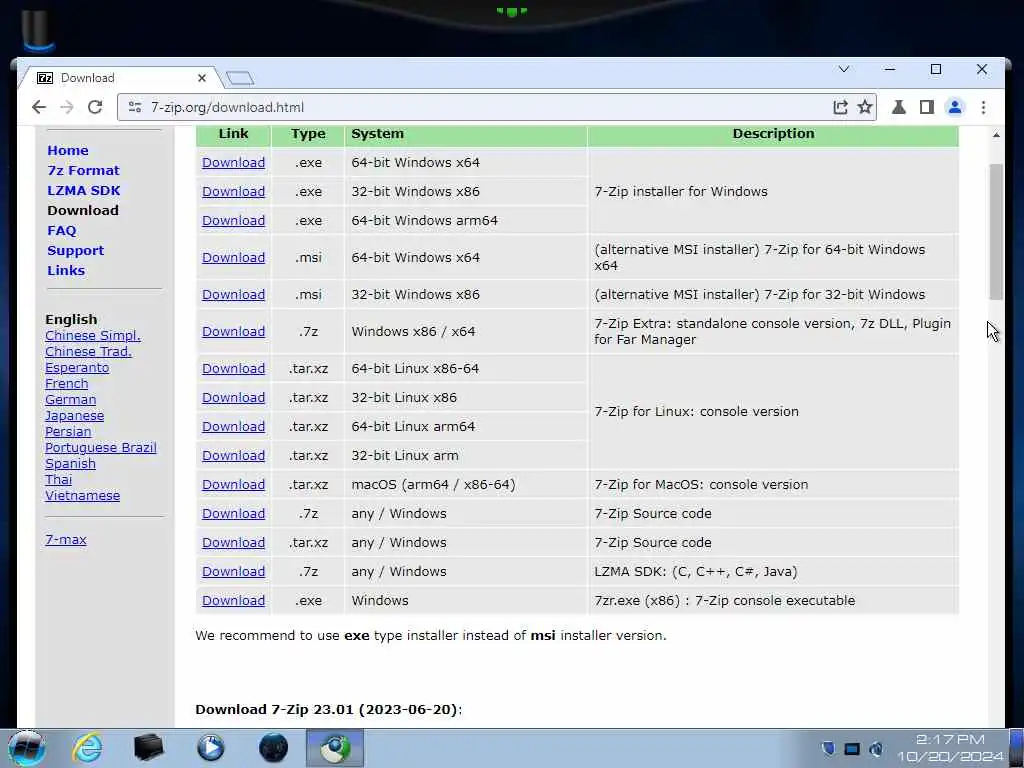The height and width of the screenshot is (768, 1024).
Task: Click the 'Download 7-Zip 23.01 (2023-06-20)' heading
Action: pos(328,709)
